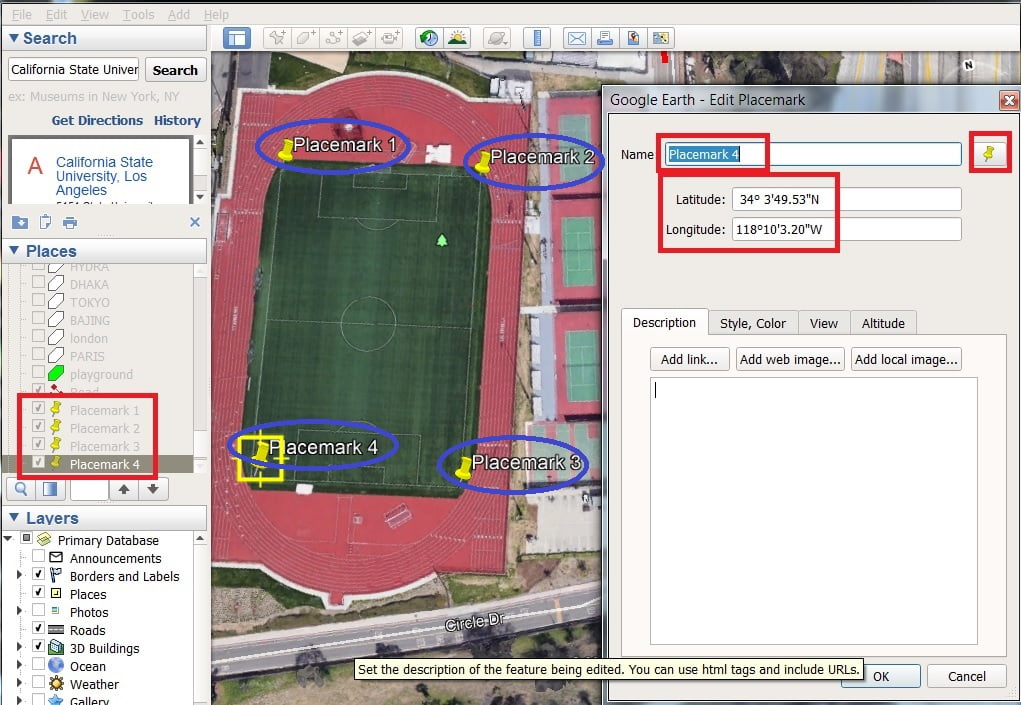
Task: Expand the Photos layer node
Action: [x=19, y=611]
